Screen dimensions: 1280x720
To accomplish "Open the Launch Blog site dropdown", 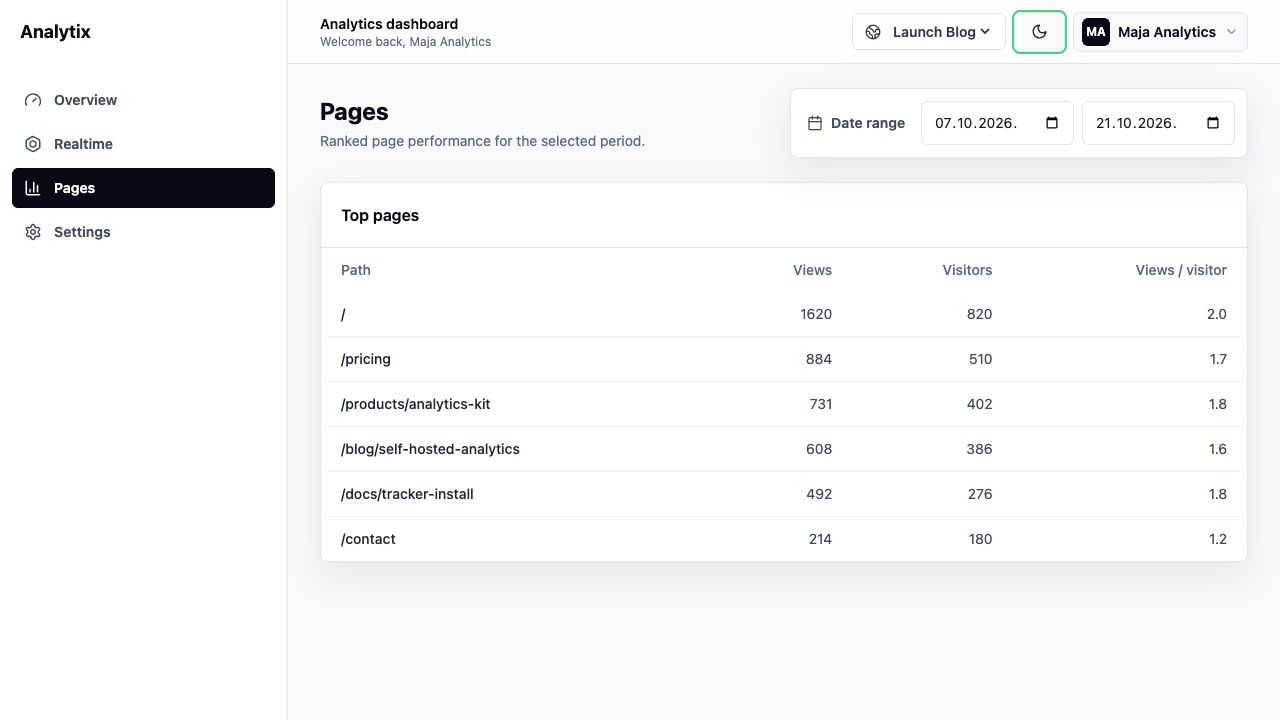I will 929,32.
